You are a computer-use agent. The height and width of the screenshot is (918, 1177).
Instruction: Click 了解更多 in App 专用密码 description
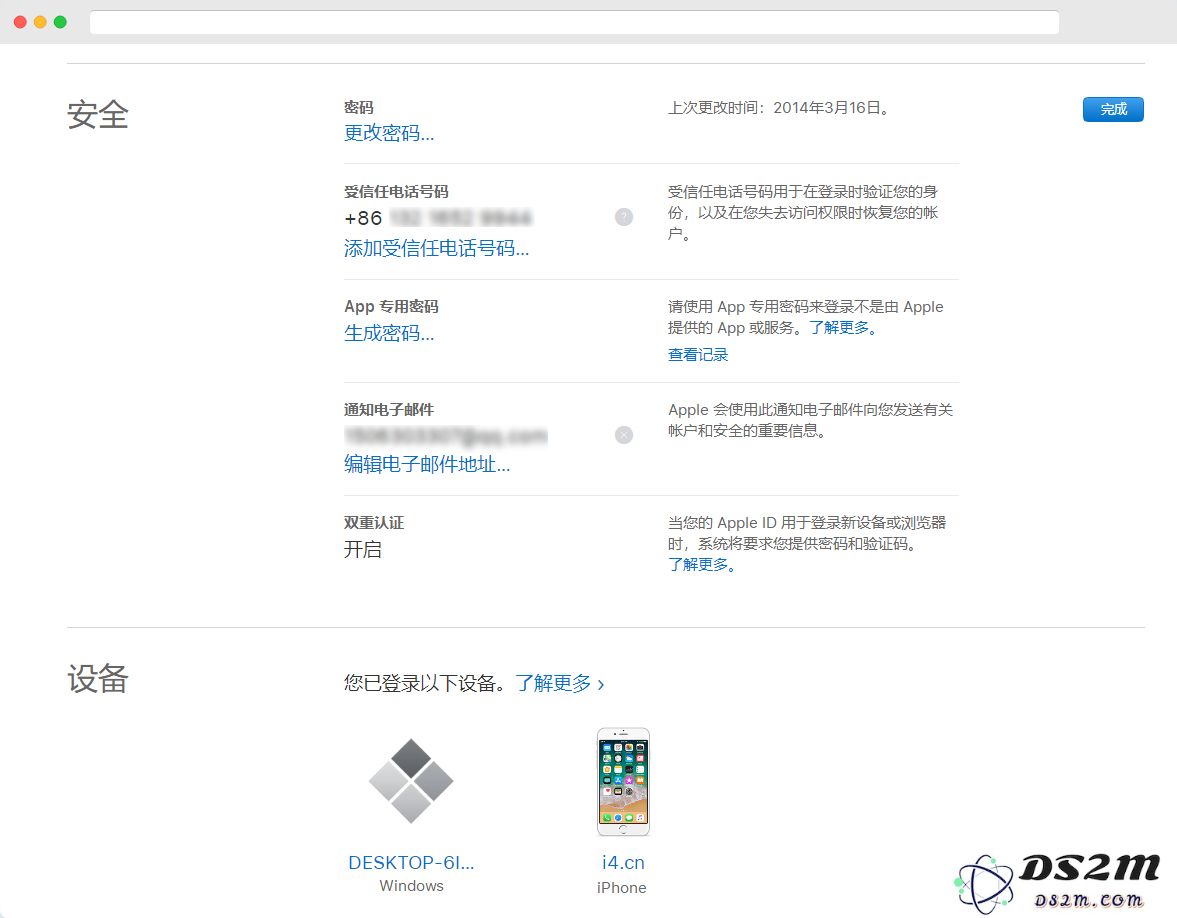coord(842,328)
